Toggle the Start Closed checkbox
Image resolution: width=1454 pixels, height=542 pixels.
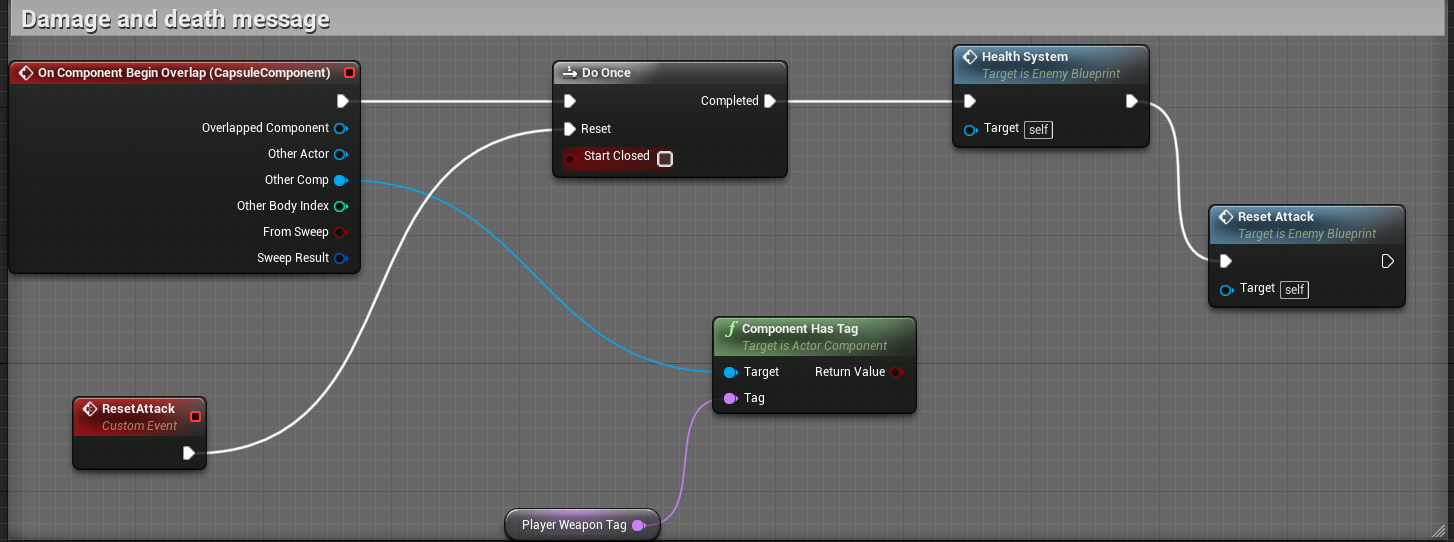[x=665, y=158]
